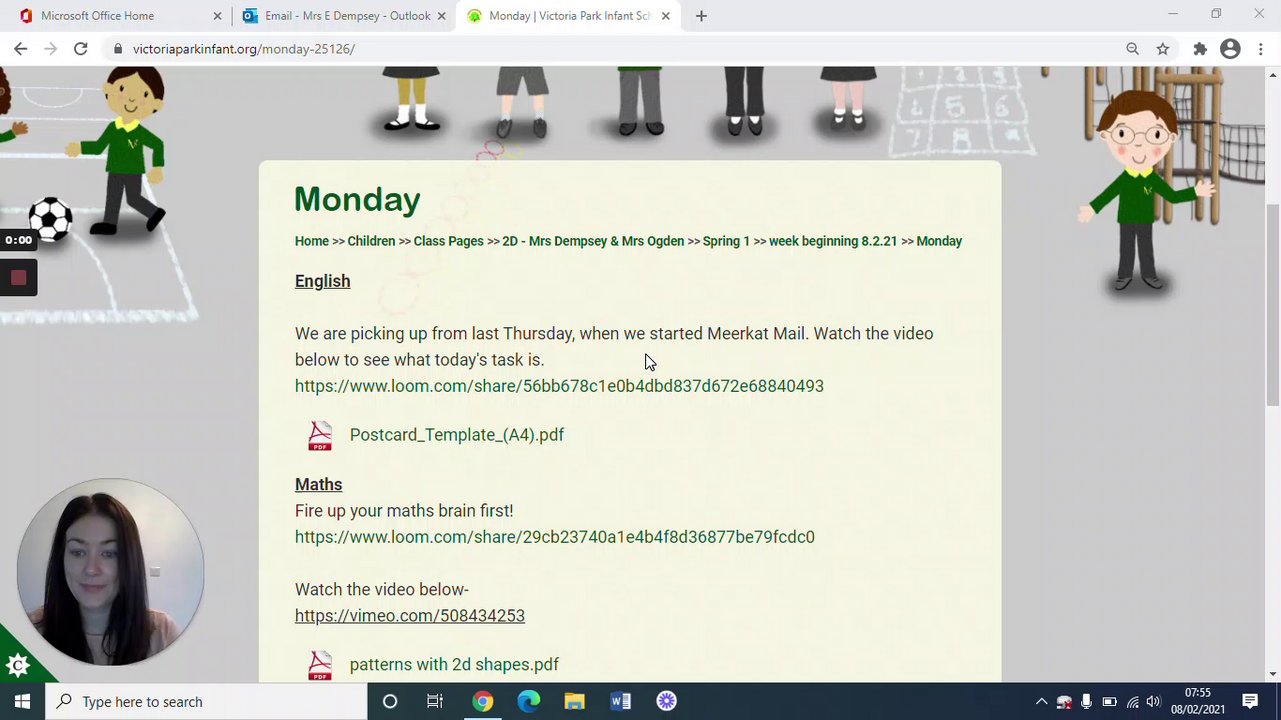Open Spring 1 breadcrumb link
This screenshot has height=720, width=1281.
point(726,241)
